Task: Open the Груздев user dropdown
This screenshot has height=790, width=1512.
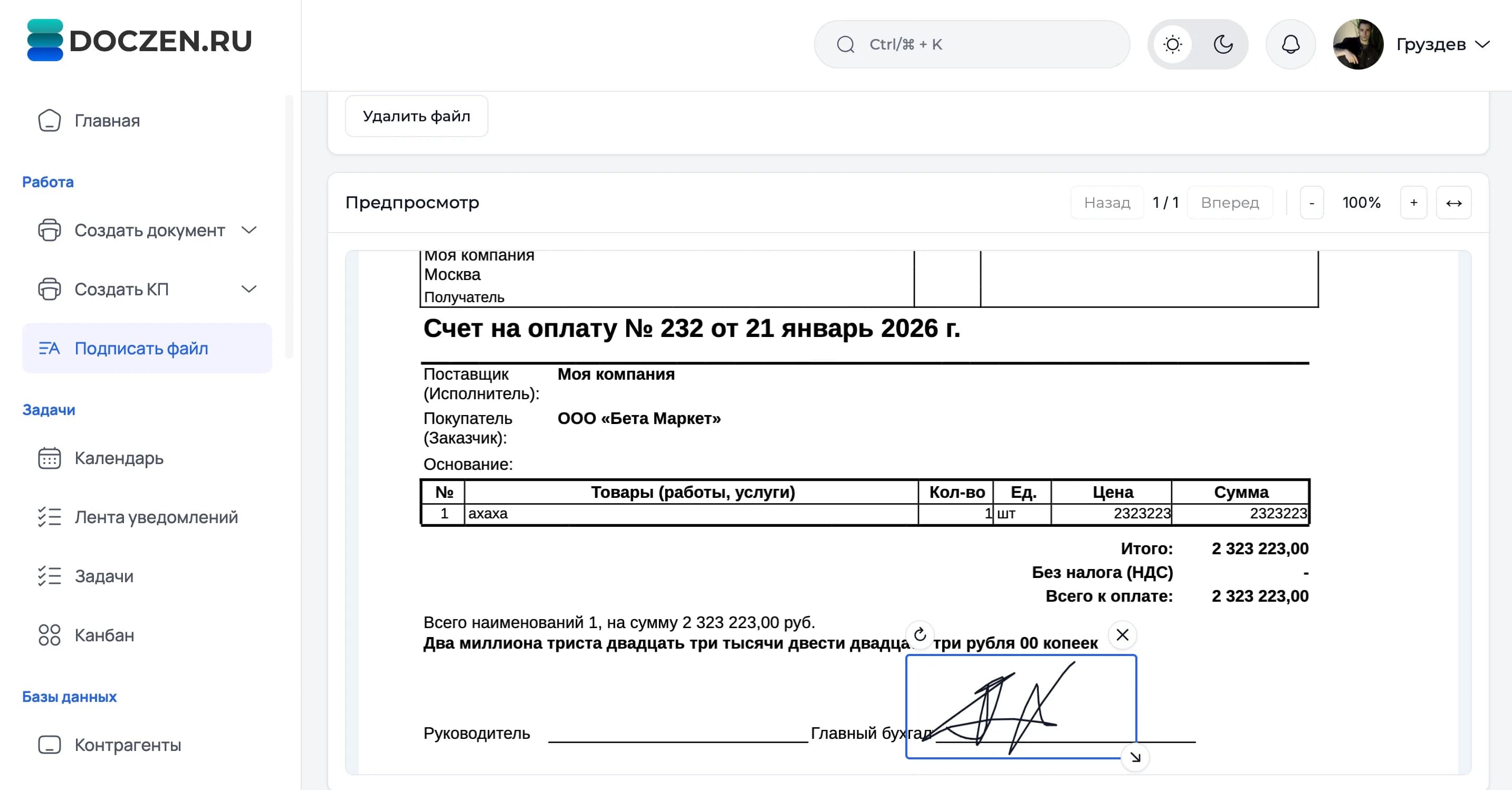Action: tap(1443, 45)
